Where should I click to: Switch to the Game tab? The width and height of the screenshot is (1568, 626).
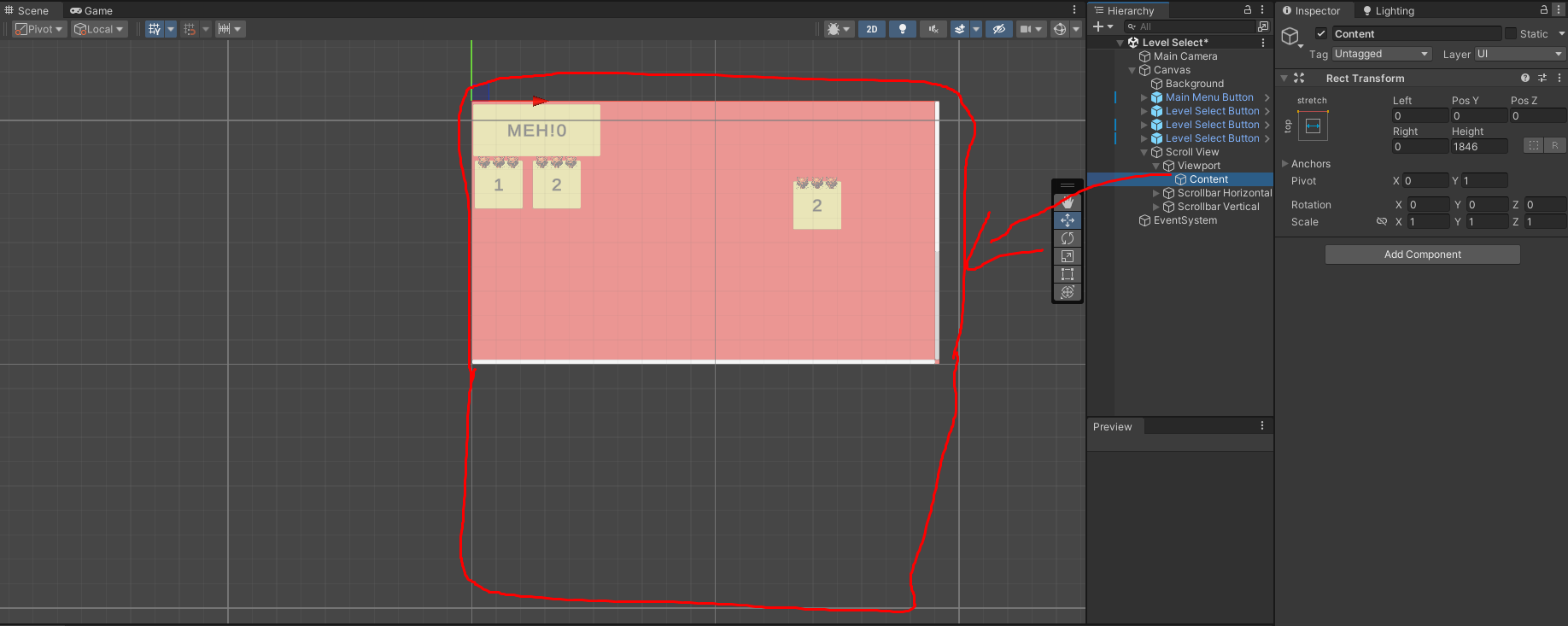[x=91, y=10]
